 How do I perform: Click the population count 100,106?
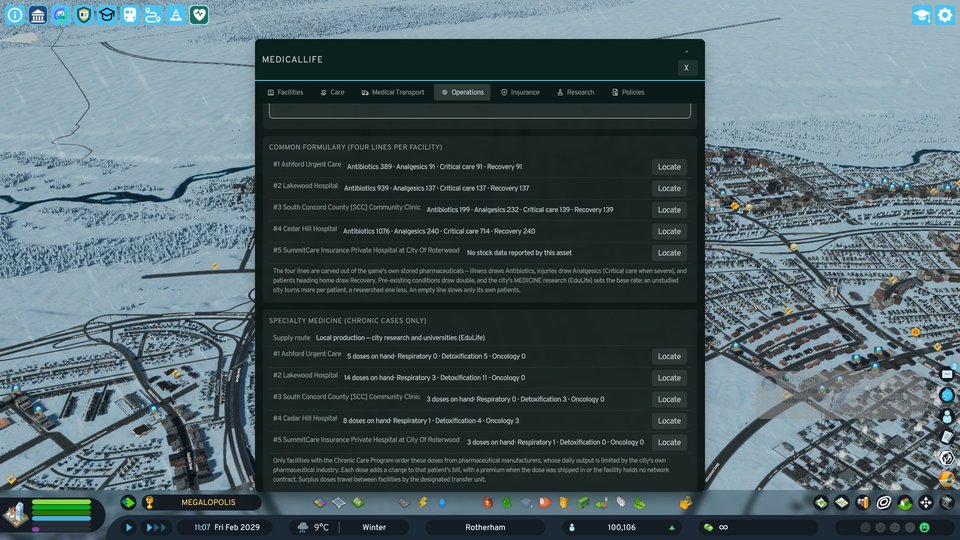point(621,527)
